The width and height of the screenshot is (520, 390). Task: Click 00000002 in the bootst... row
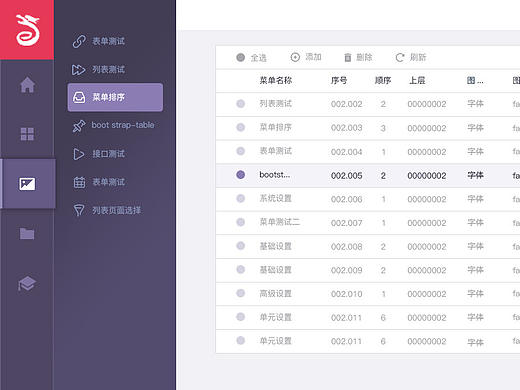pyautogui.click(x=427, y=176)
